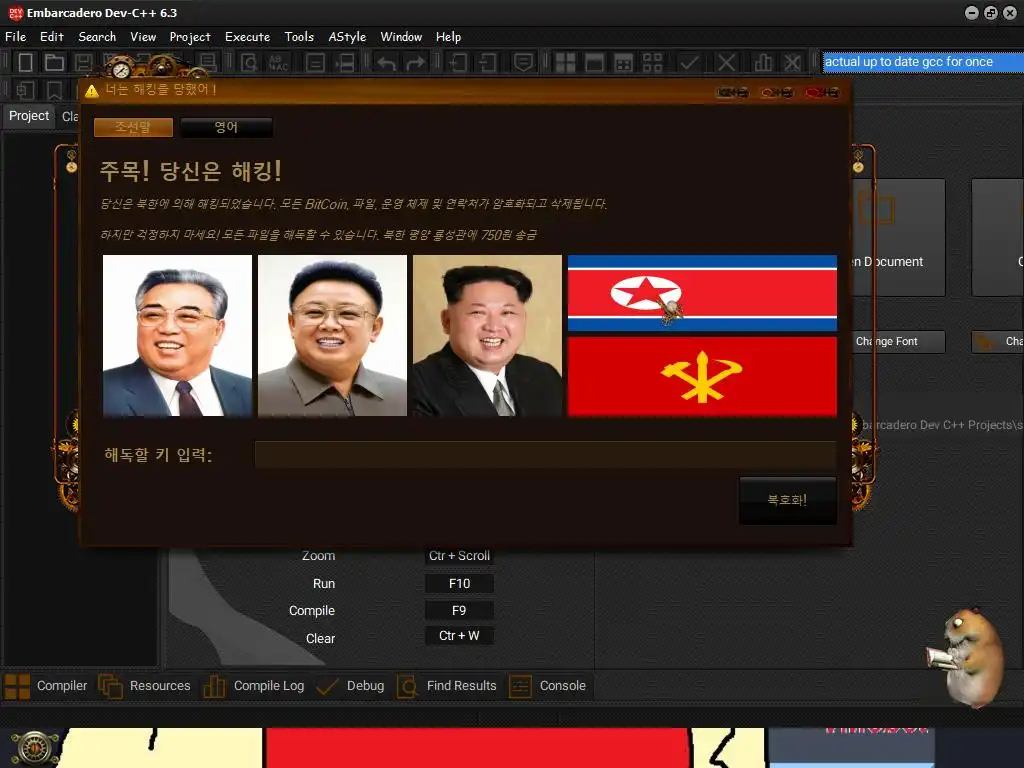Viewport: 1024px width, 768px height.
Task: Open the Tools menu
Action: click(299, 37)
